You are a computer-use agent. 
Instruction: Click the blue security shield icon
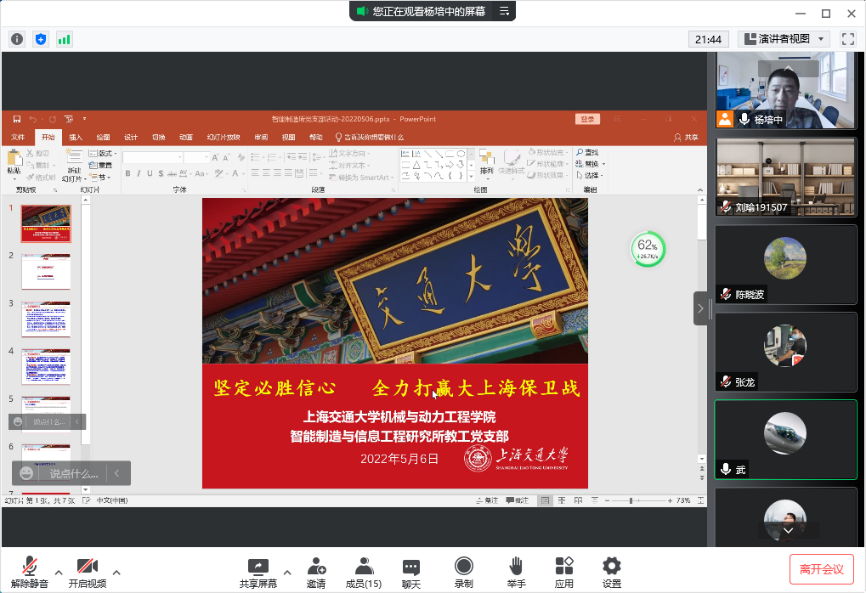coord(41,39)
